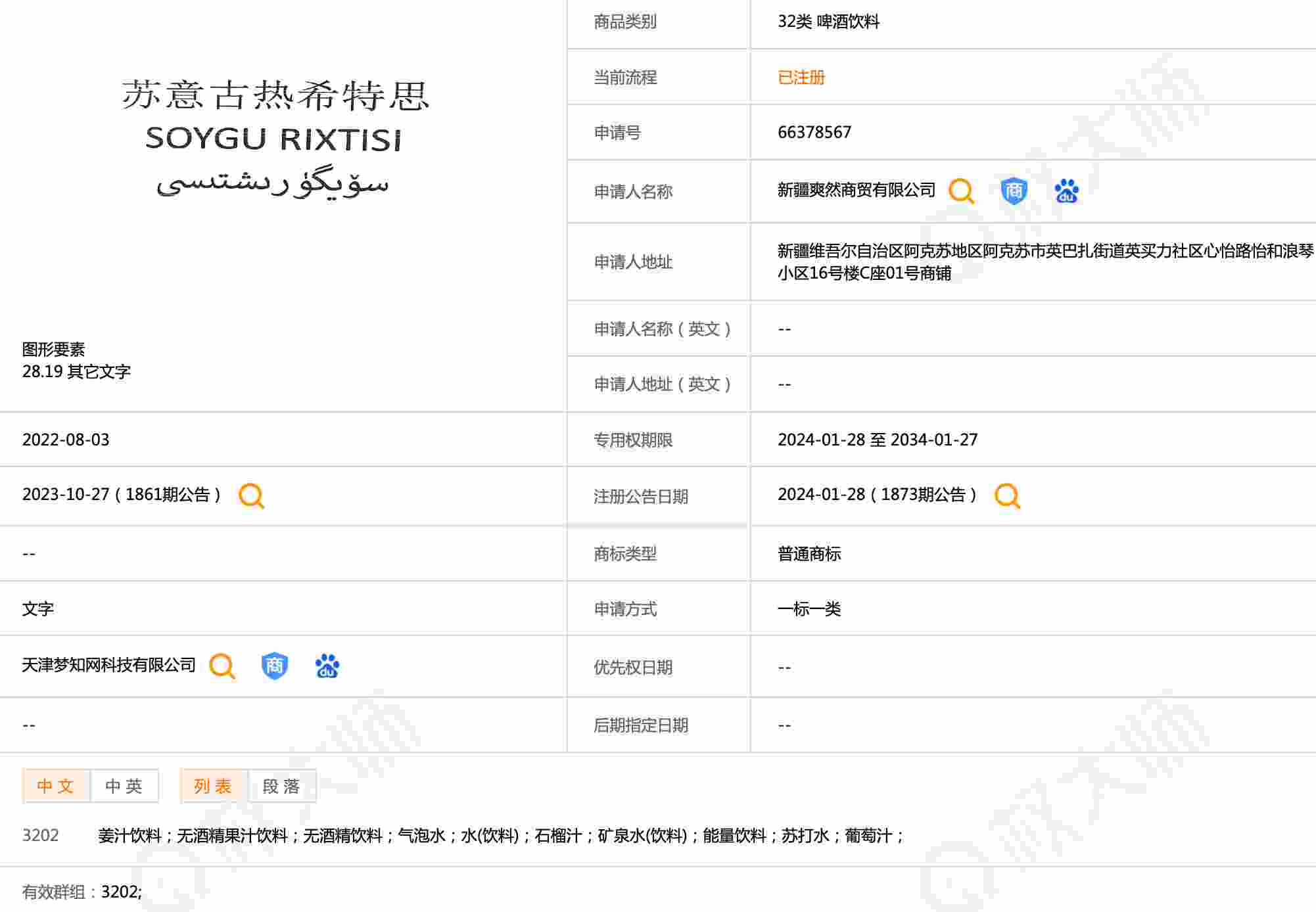Open agency link 天津梦知网科技有限公司
The height and width of the screenshot is (912, 1316).
click(109, 665)
